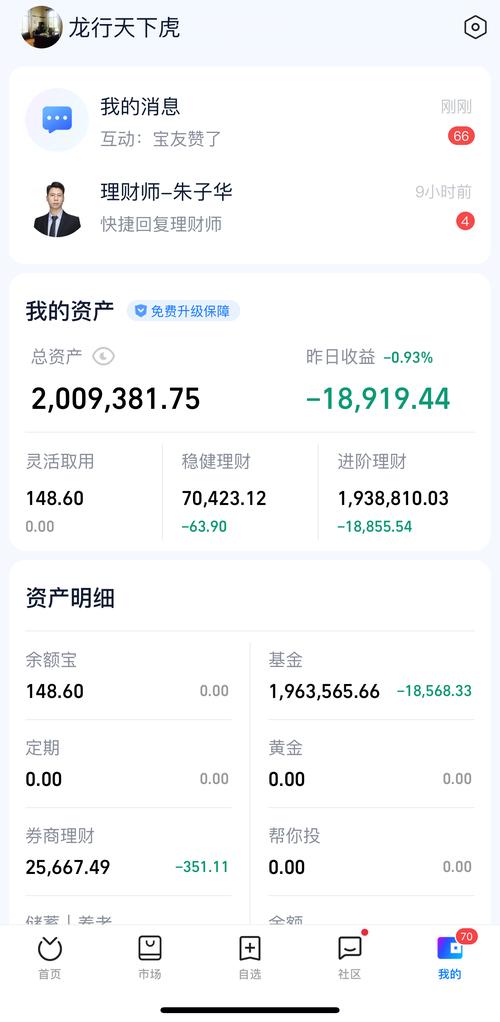The height and width of the screenshot is (1022, 500).
Task: Tap the 我的 wallet tab icon
Action: pyautogui.click(x=450, y=948)
